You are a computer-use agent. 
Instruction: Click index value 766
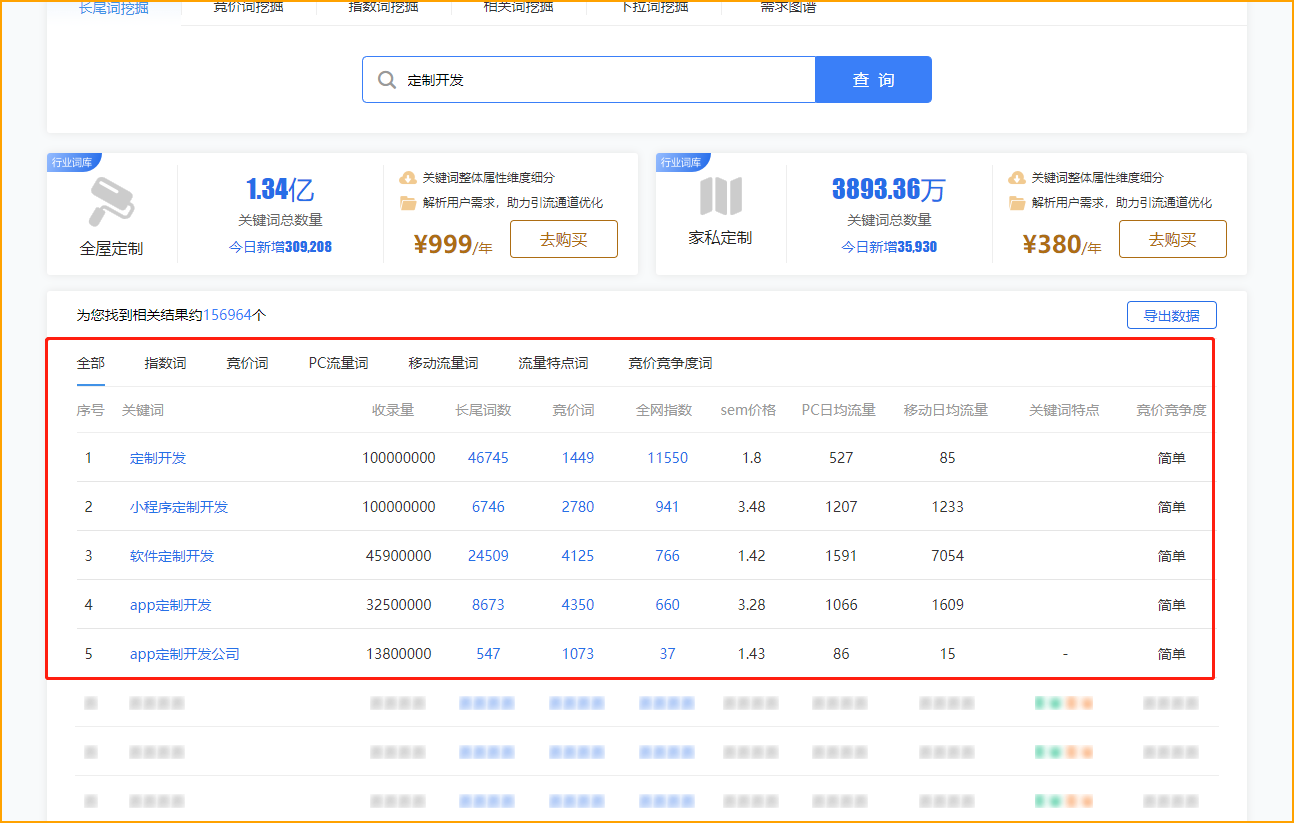coord(668,556)
